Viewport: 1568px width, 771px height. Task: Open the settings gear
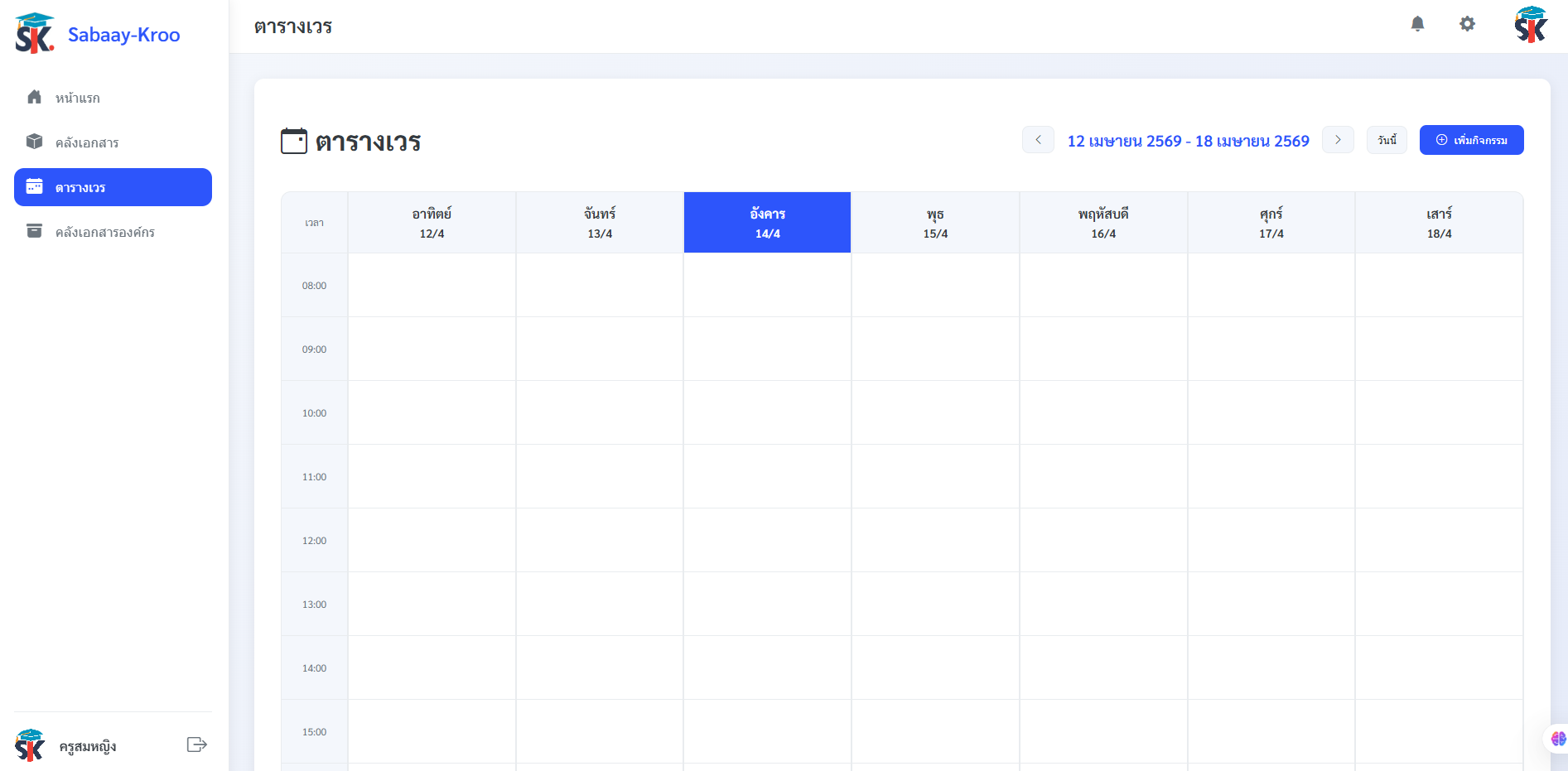coord(1467,25)
